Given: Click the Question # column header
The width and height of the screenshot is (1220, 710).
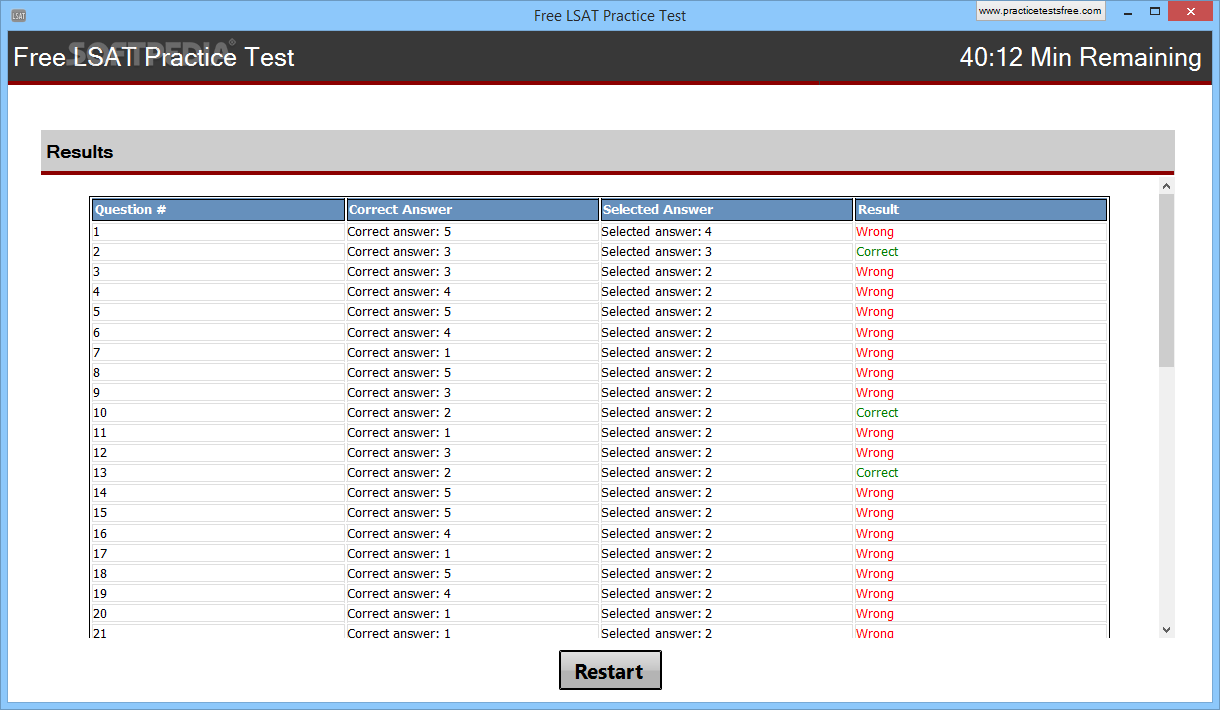Looking at the screenshot, I should point(218,210).
